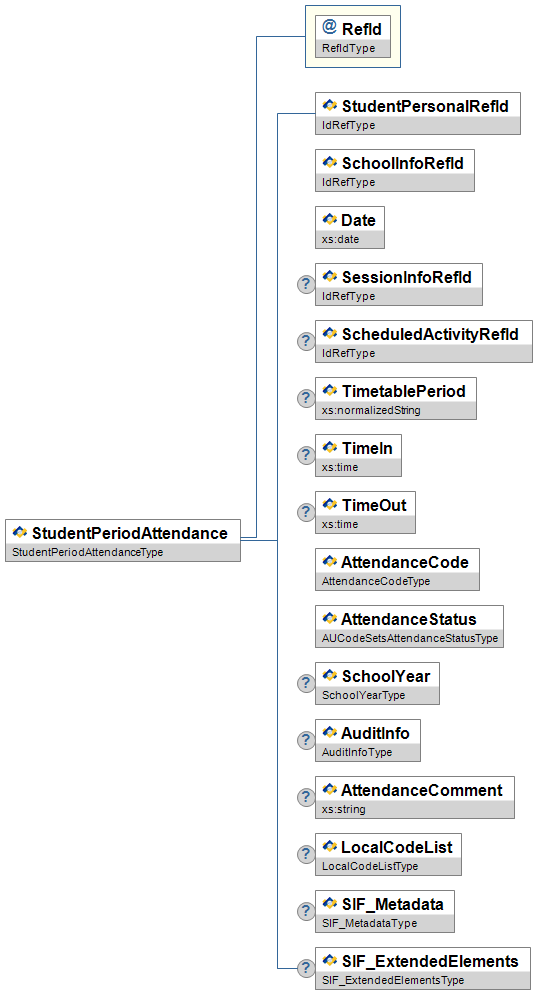This screenshot has height=994, width=555.
Task: Open the Date element node
Action: [x=349, y=227]
